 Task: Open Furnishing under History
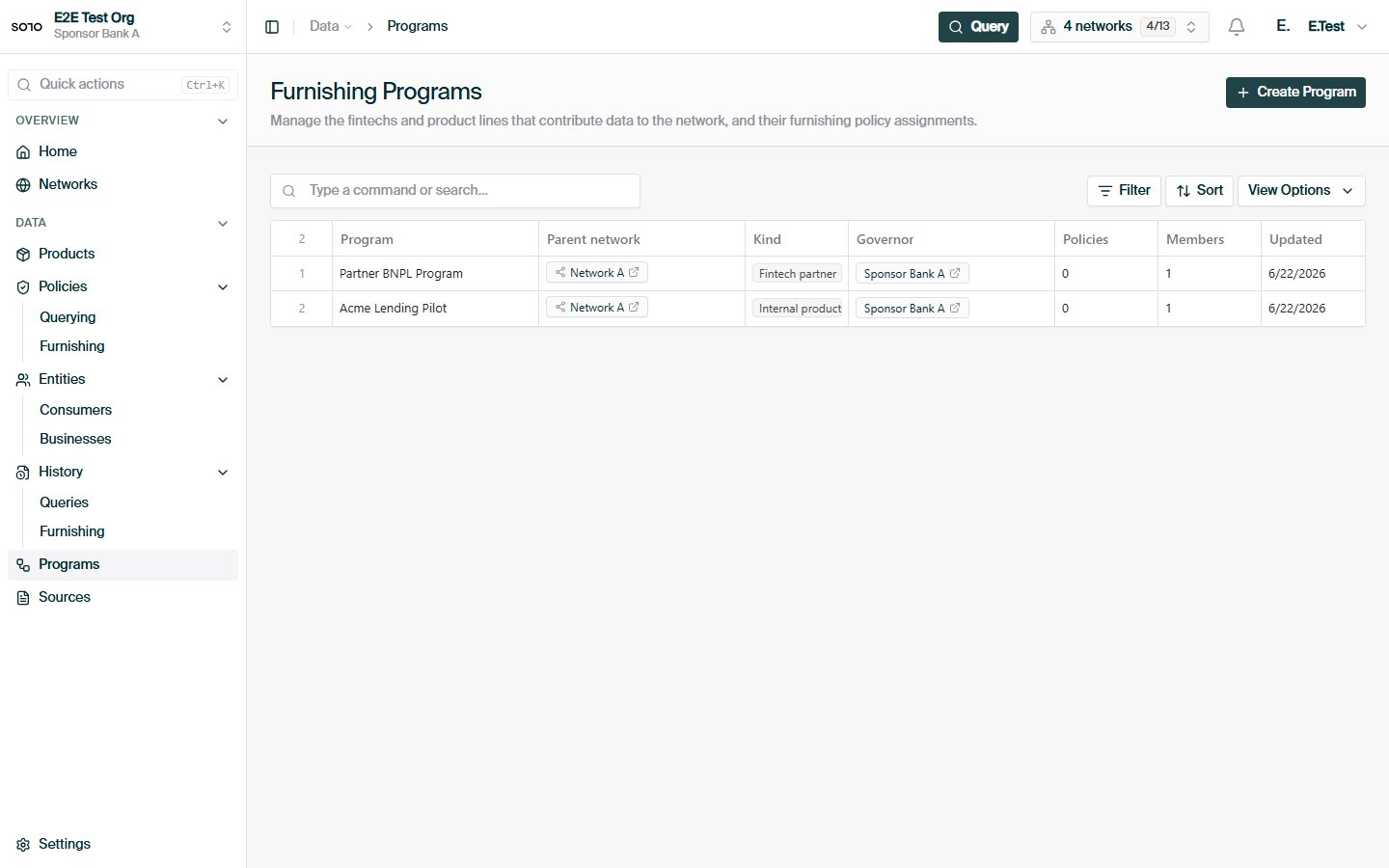click(72, 531)
